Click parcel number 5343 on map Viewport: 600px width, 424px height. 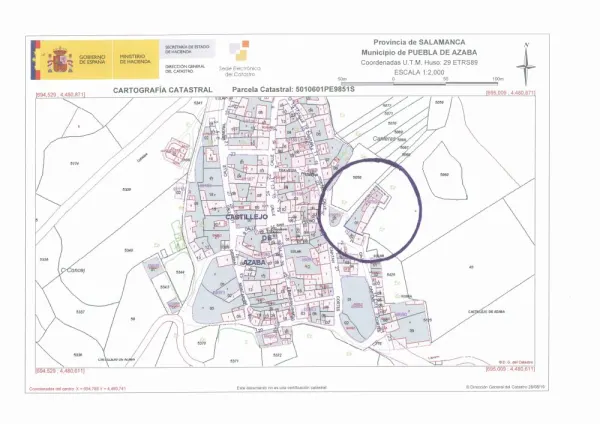pyautogui.click(x=165, y=287)
